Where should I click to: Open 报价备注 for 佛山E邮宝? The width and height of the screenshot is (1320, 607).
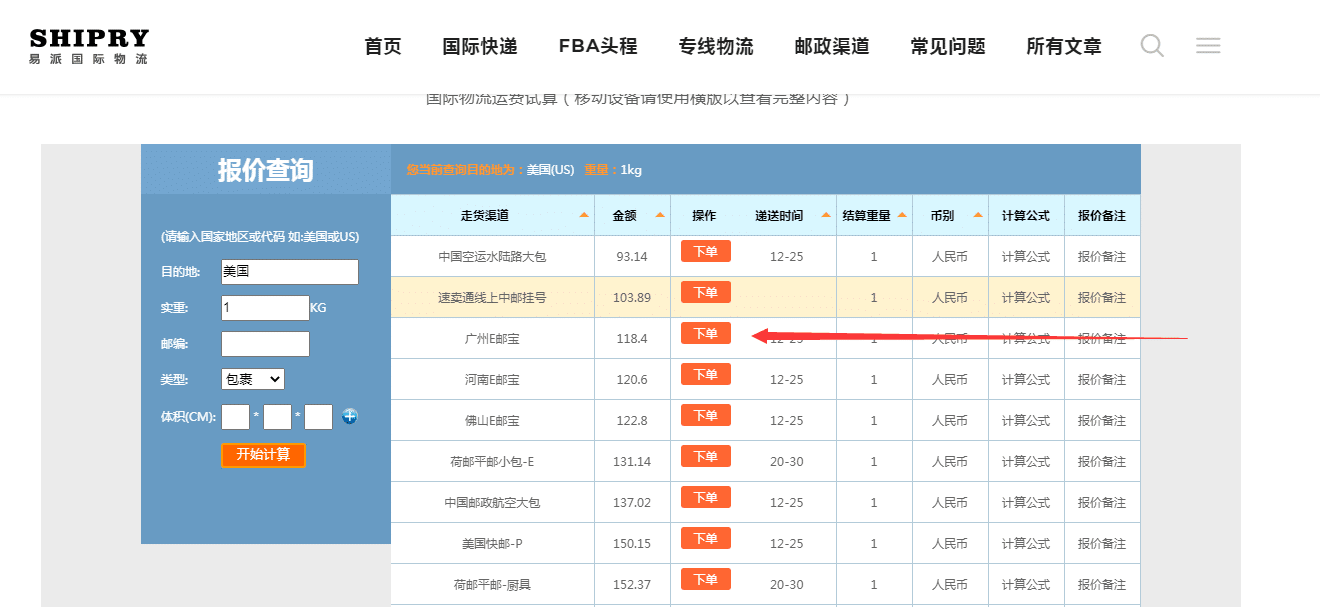click(1102, 421)
